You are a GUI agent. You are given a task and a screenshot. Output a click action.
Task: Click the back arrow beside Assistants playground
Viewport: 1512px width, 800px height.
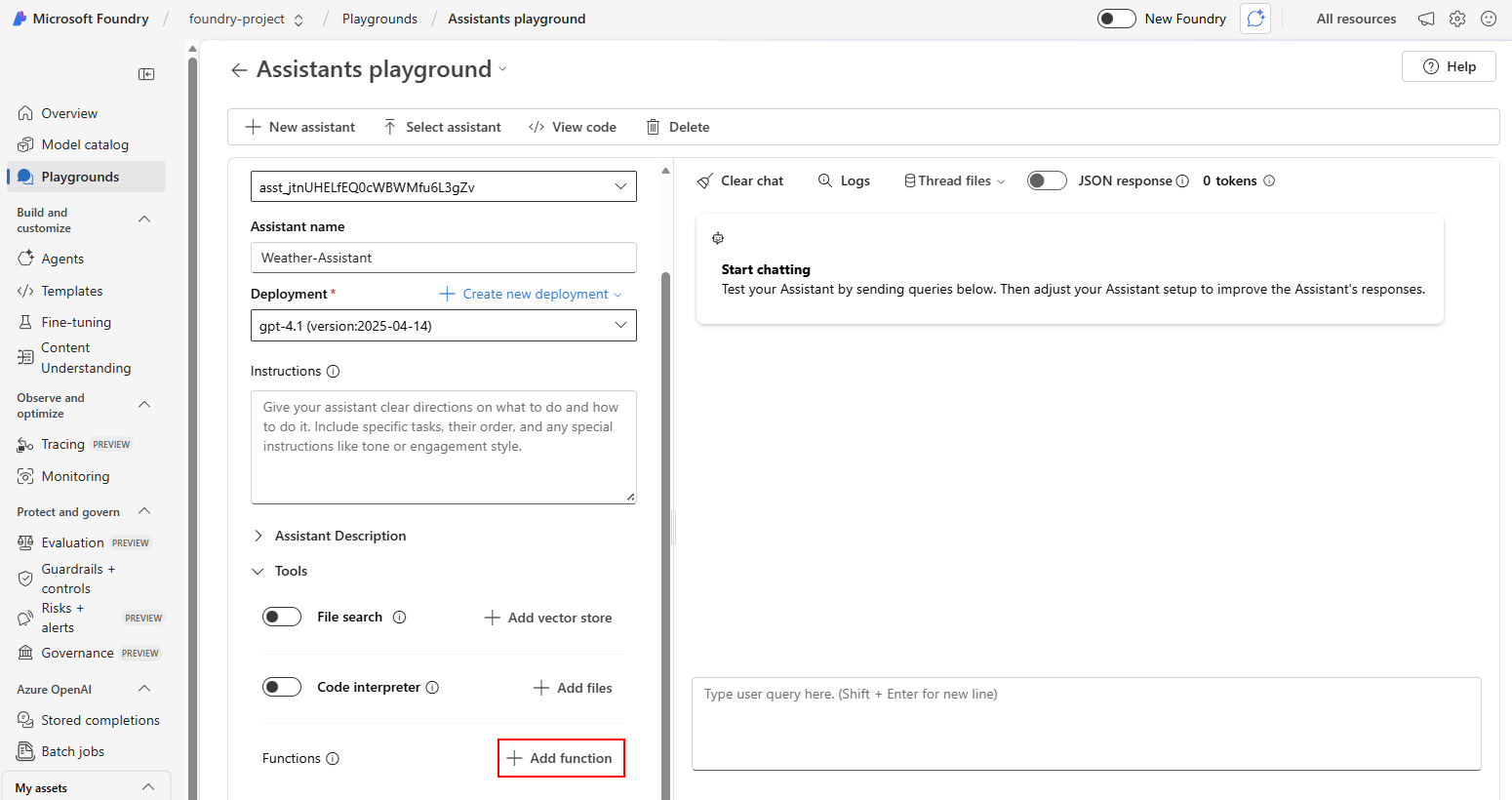pyautogui.click(x=239, y=69)
